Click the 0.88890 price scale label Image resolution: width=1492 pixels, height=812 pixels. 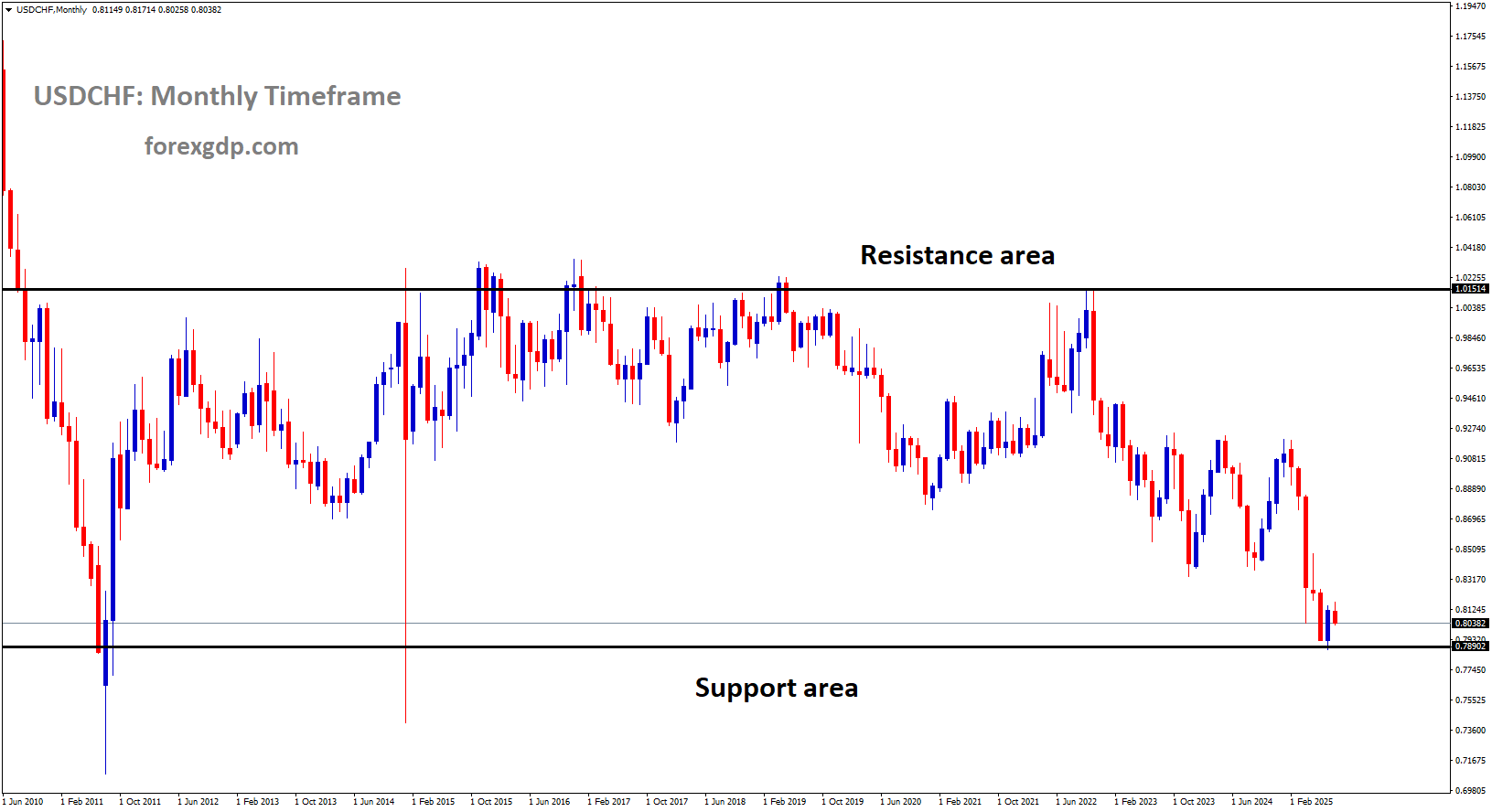pyautogui.click(x=1470, y=489)
